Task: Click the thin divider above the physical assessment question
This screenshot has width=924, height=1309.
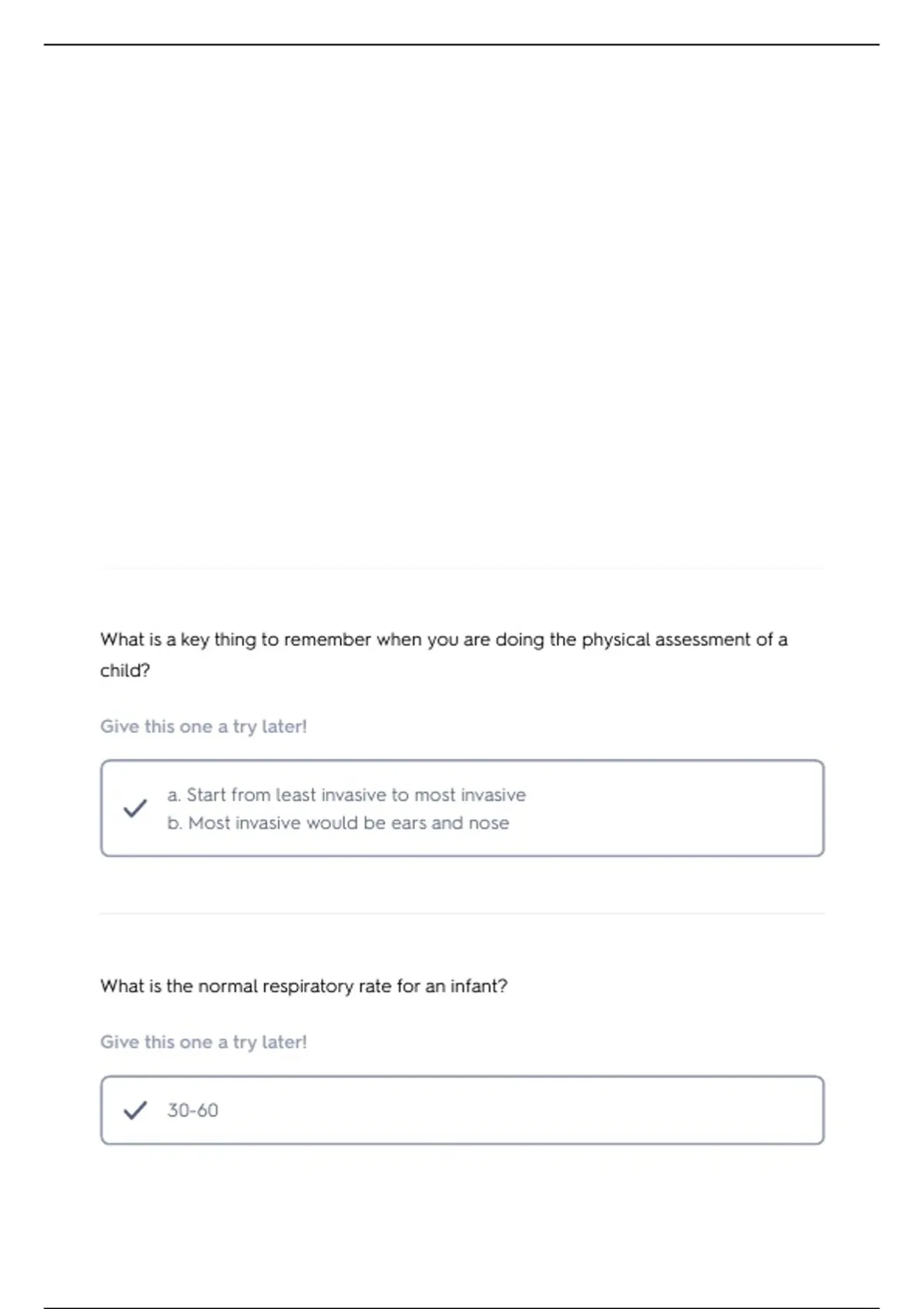Action: coord(462,569)
